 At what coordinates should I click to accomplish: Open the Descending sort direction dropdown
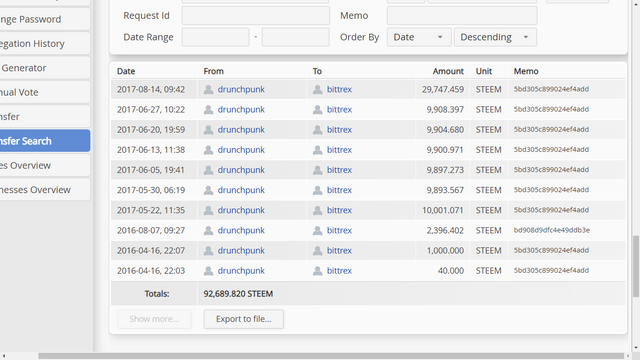click(x=495, y=37)
